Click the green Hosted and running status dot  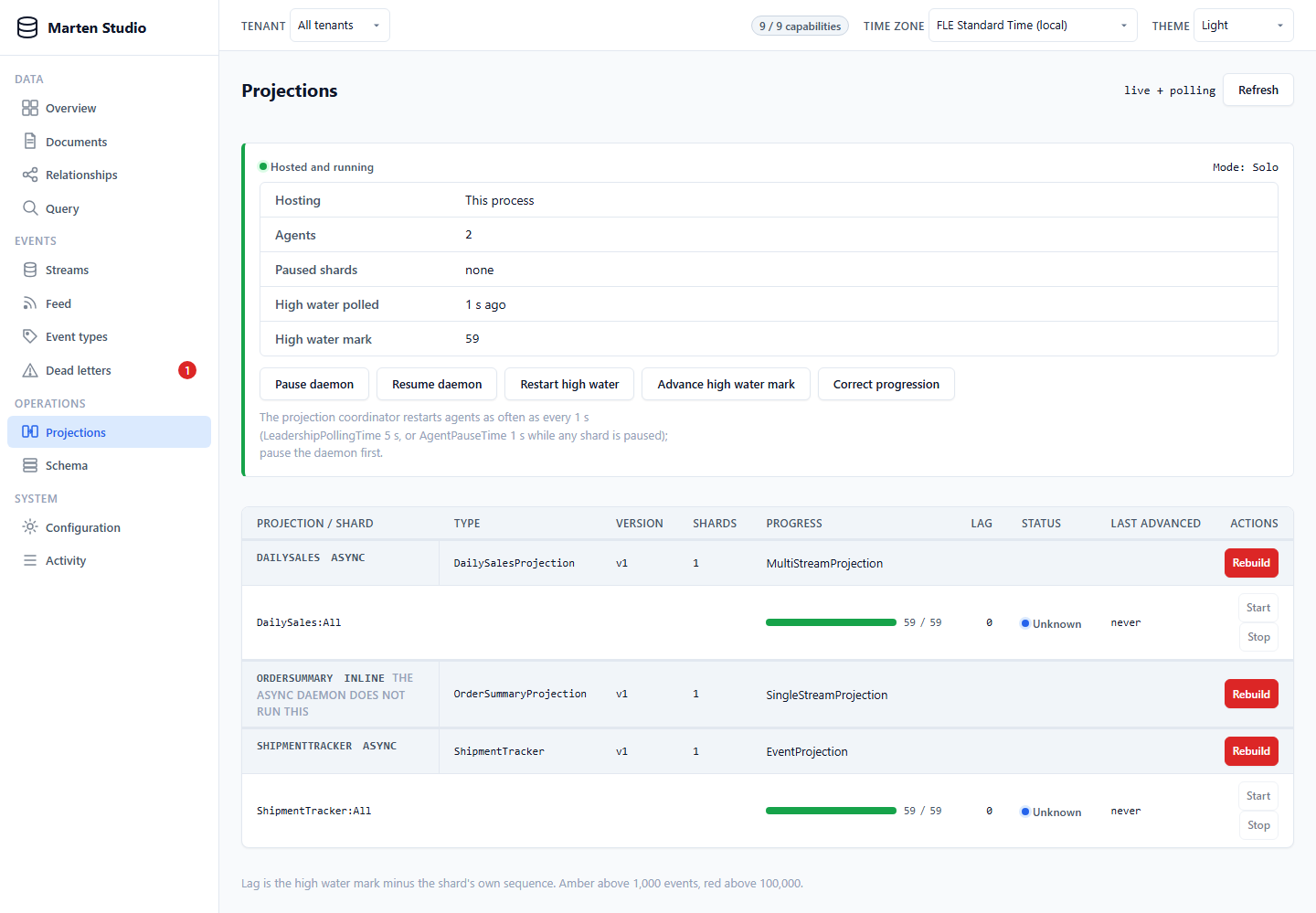(263, 166)
